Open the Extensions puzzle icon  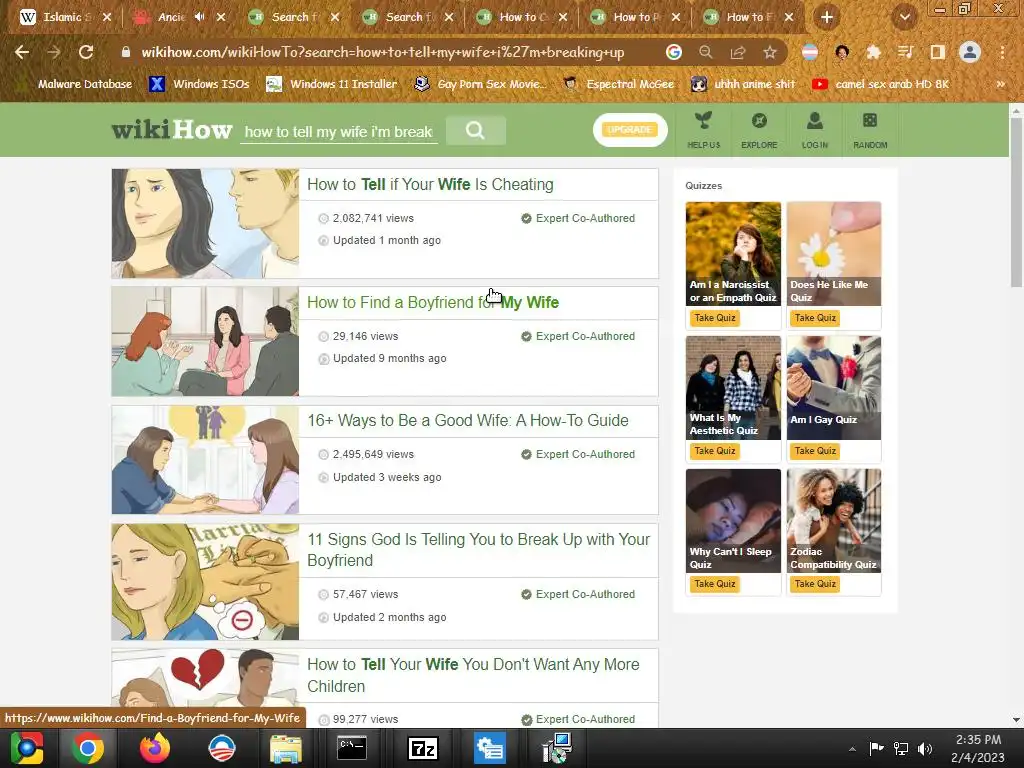click(x=873, y=52)
